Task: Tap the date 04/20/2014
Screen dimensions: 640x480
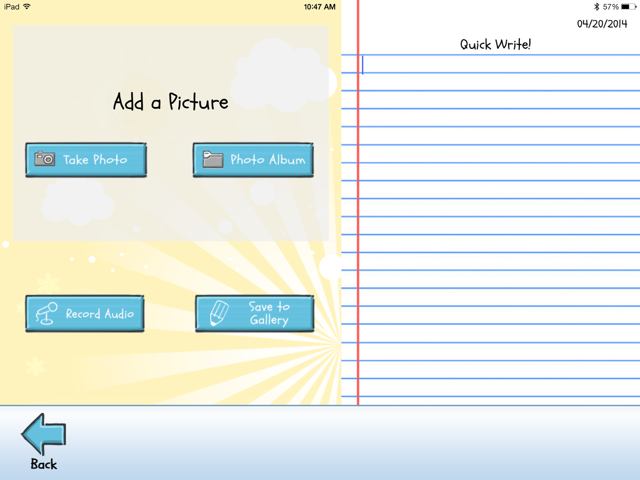Action: pos(603,24)
